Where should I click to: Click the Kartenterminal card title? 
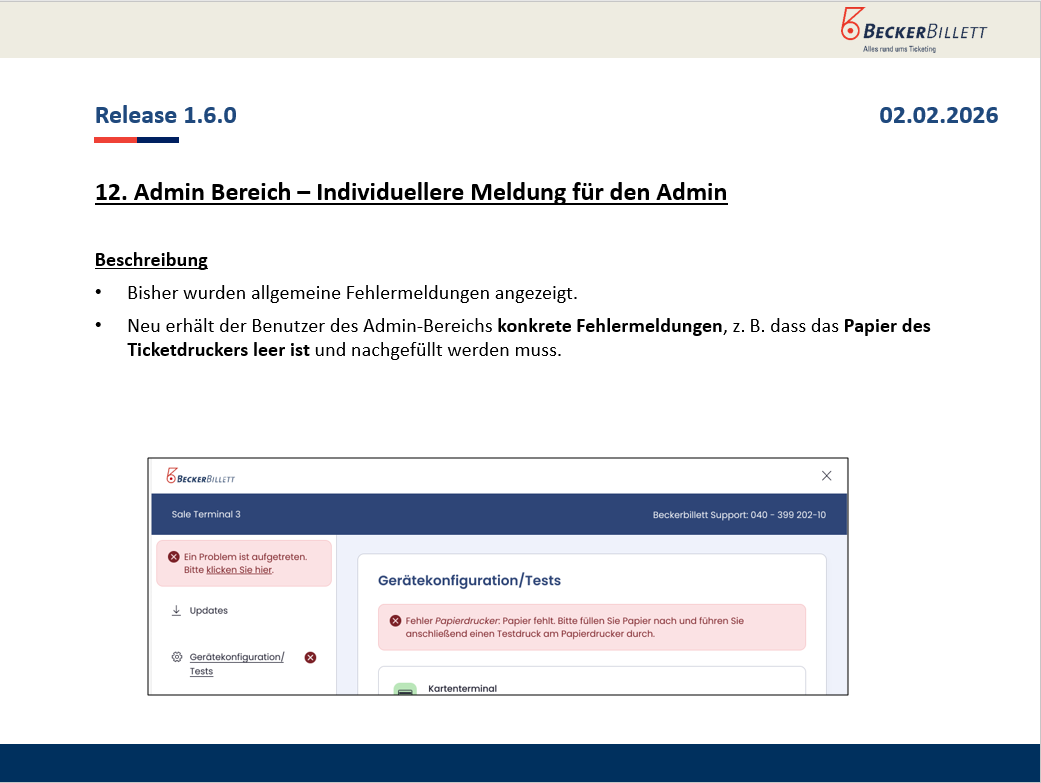(x=462, y=688)
